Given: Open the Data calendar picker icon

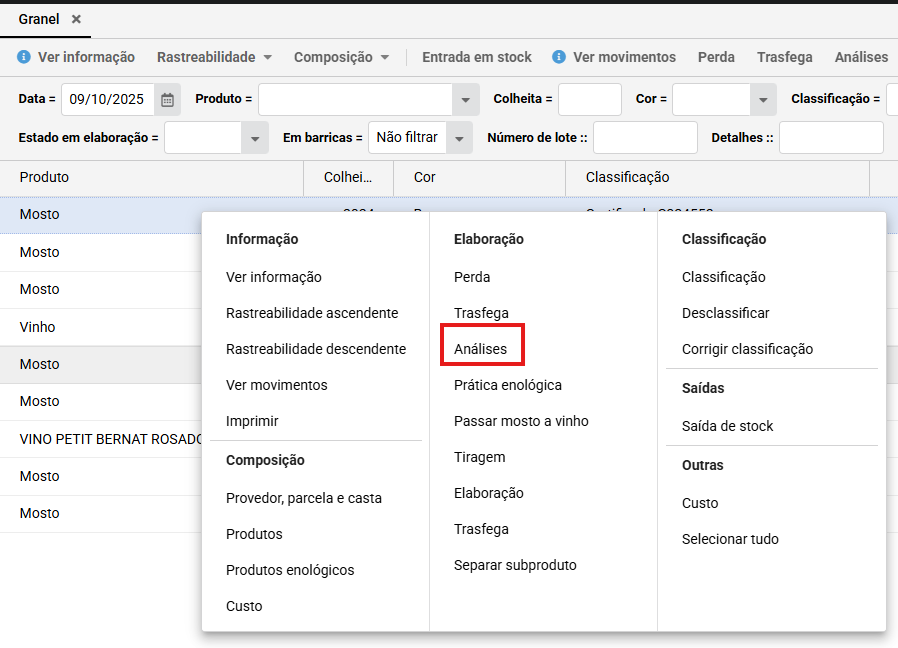Looking at the screenshot, I should [167, 100].
